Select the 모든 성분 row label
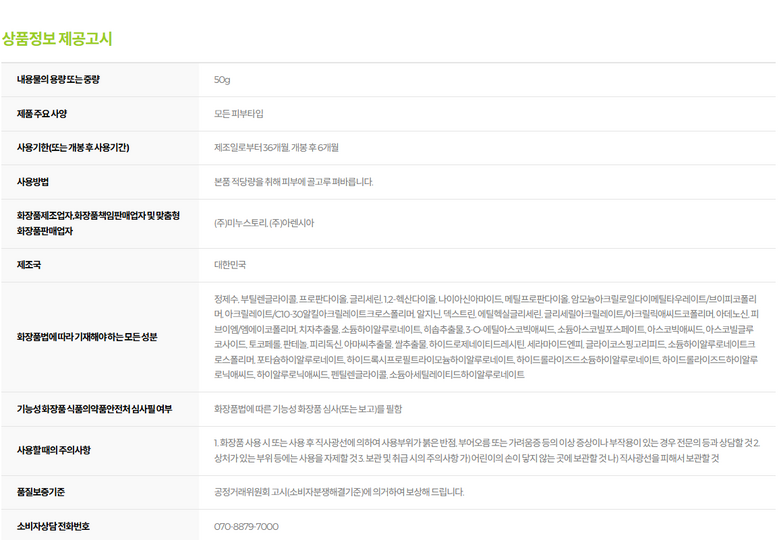Viewport: 779px width, 540px height. tap(87, 337)
